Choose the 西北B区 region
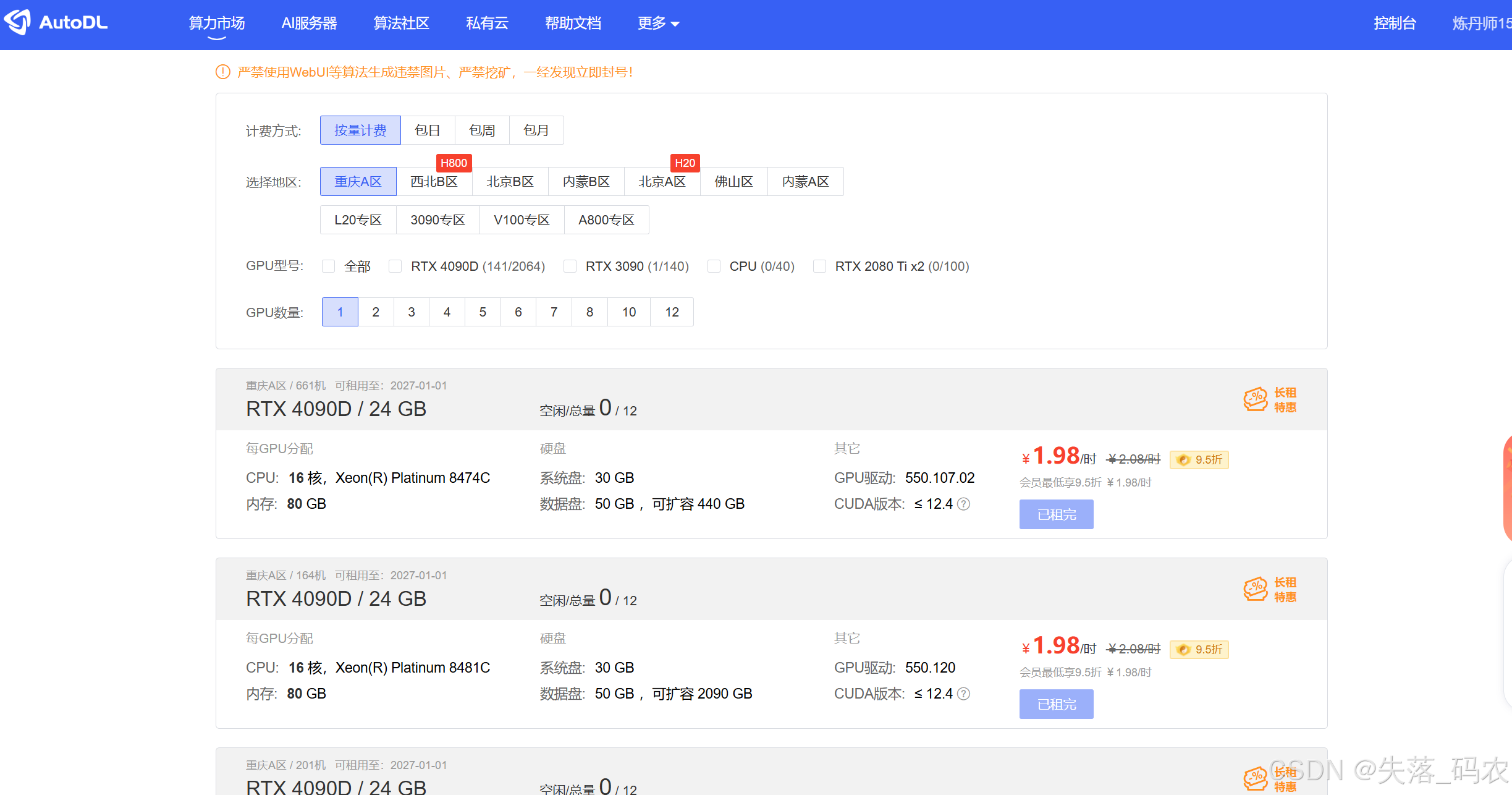Image resolution: width=1512 pixels, height=795 pixels. coord(434,182)
